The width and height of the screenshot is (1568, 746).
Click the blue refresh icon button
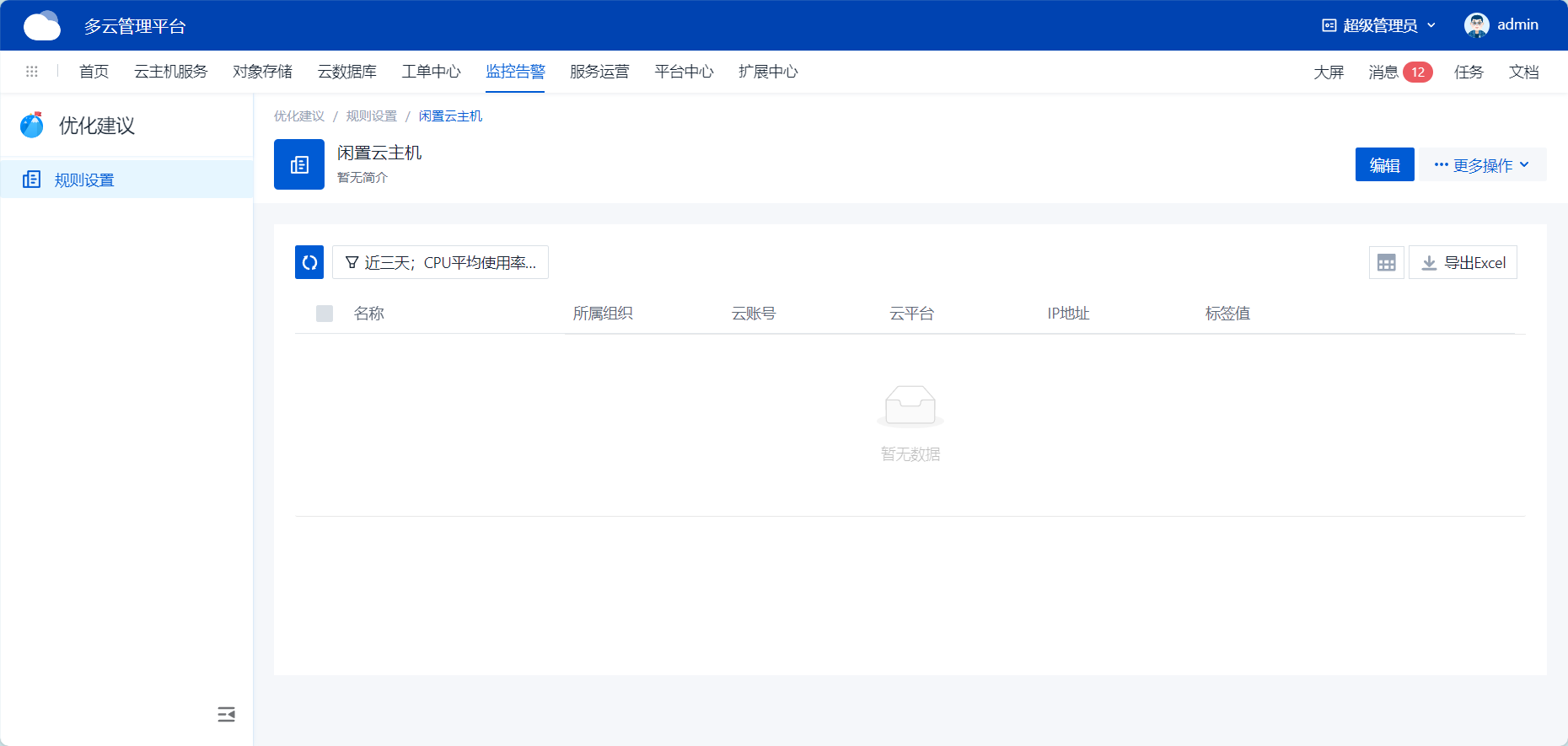pyautogui.click(x=309, y=262)
